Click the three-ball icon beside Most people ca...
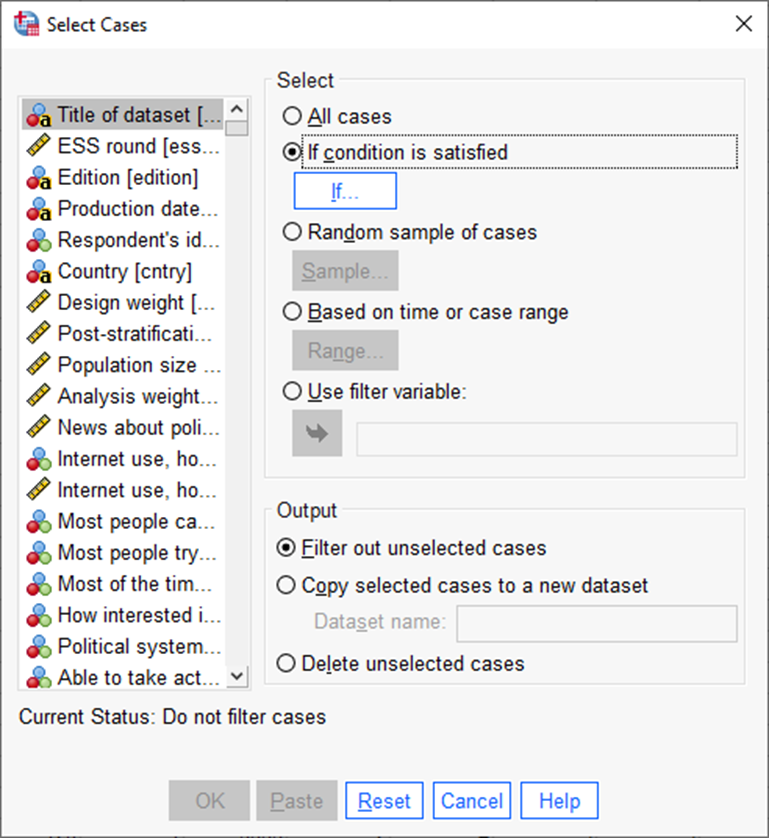The image size is (769, 838). pyautogui.click(x=38, y=521)
